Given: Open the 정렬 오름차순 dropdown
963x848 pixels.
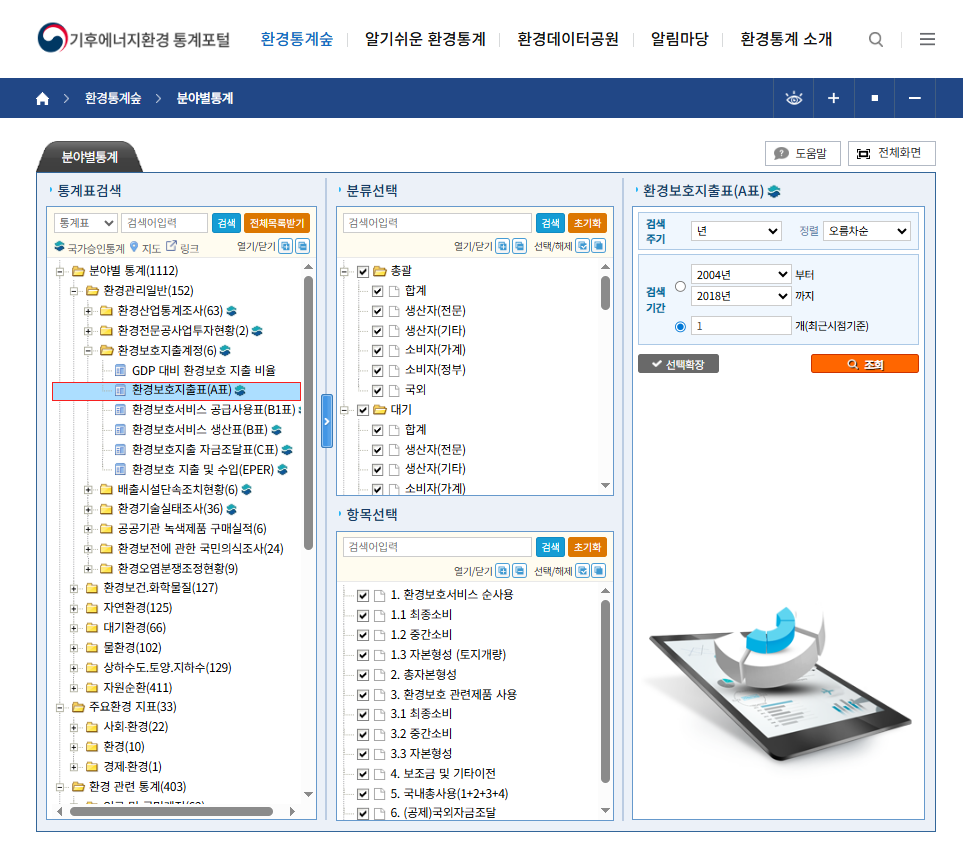Looking at the screenshot, I should pos(866,231).
